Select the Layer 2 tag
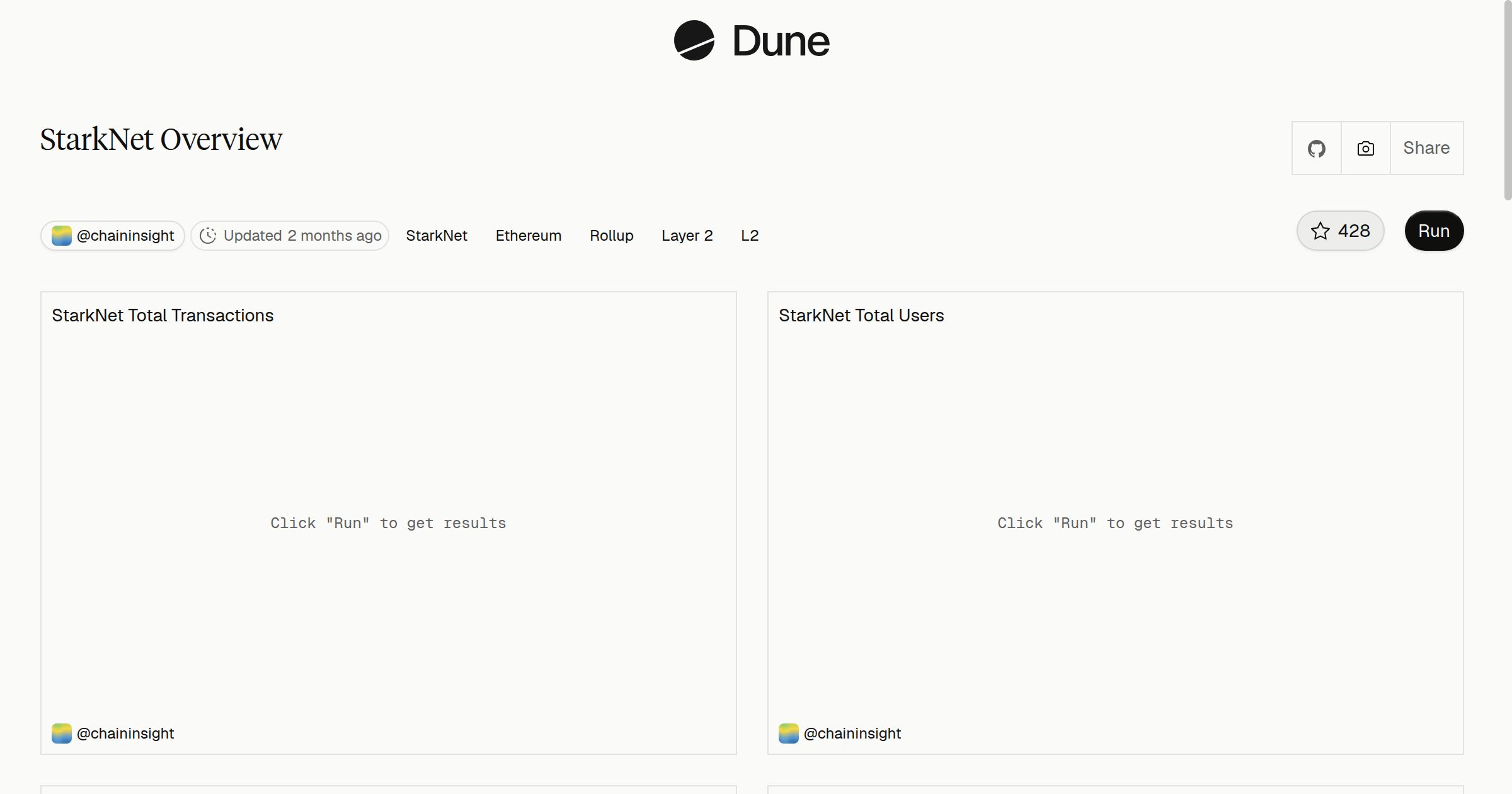1512x794 pixels. 687,236
